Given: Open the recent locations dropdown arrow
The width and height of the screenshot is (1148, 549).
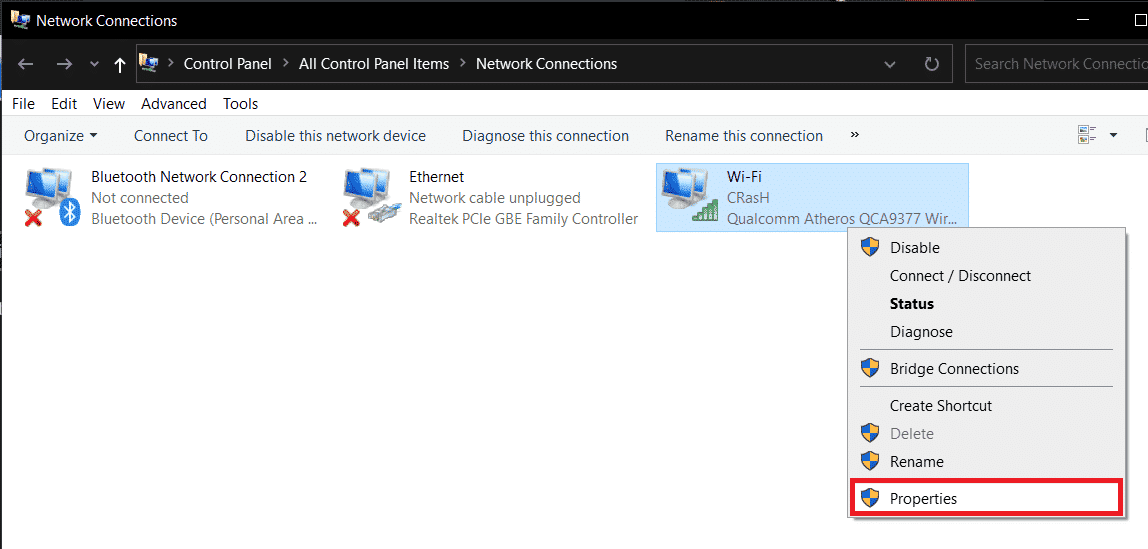Looking at the screenshot, I should coord(94,64).
